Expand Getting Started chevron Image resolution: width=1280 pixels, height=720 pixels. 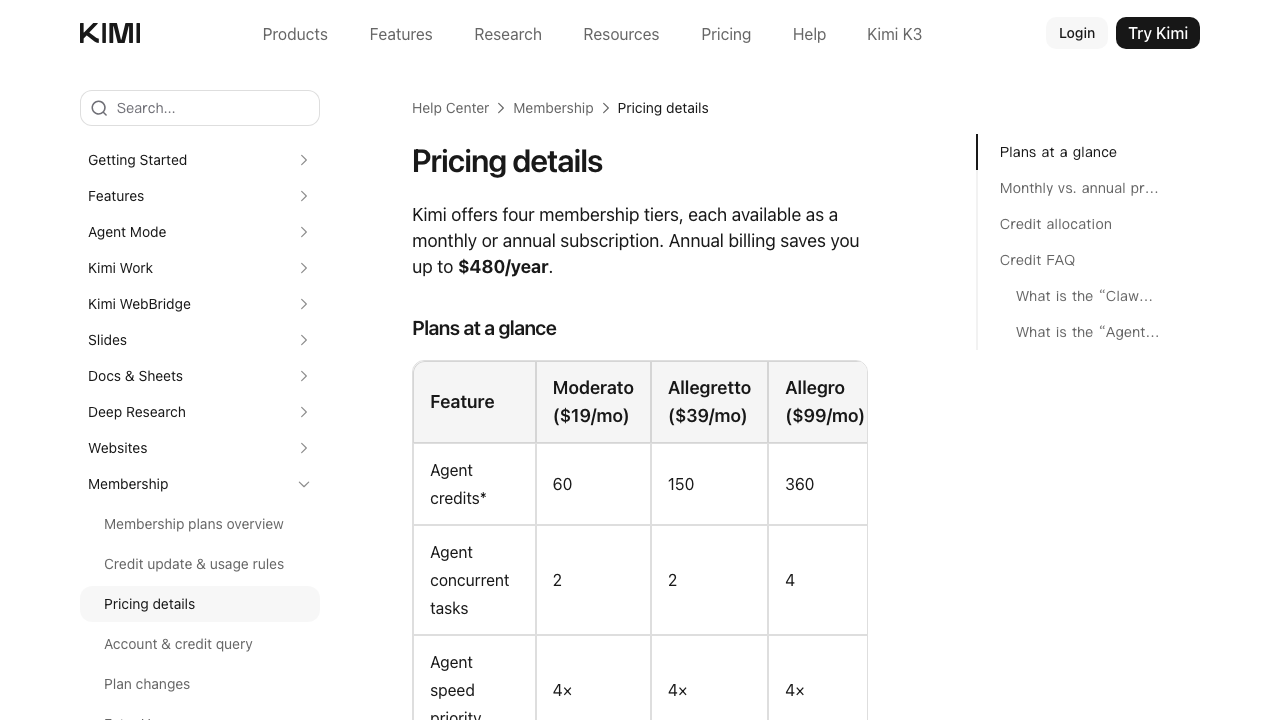tap(304, 160)
